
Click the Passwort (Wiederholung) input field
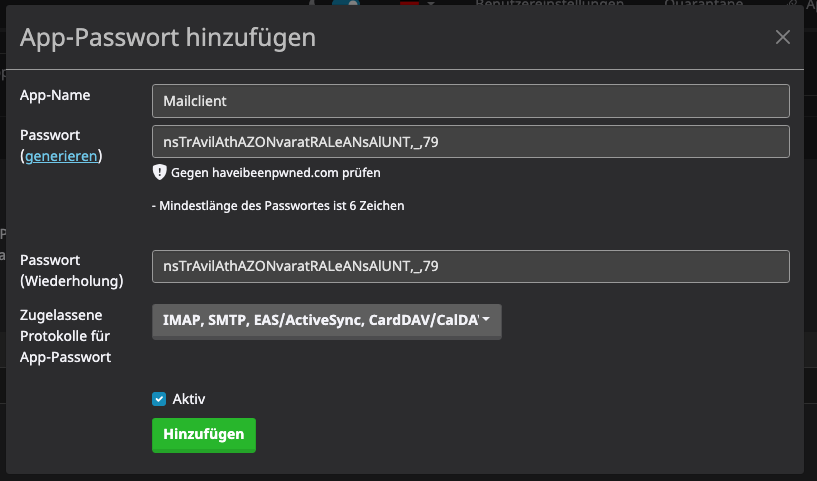pos(470,267)
